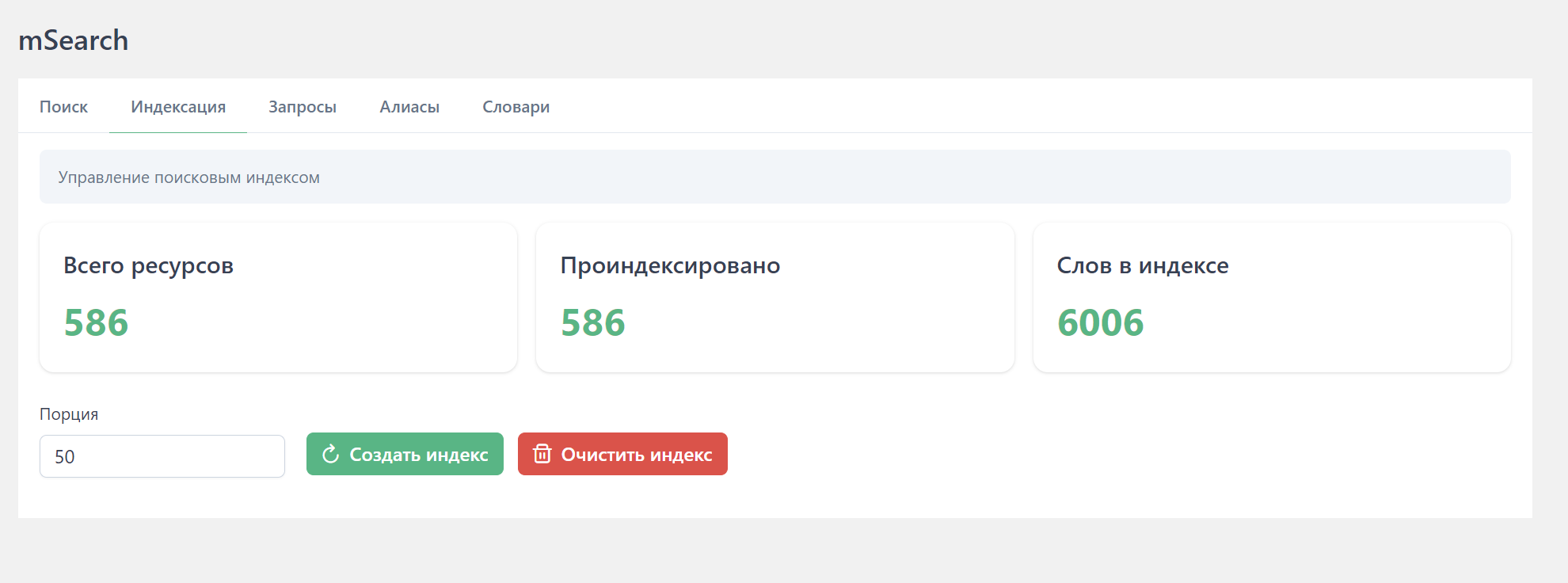Click the mSearch page title
Screen dimensions: 1568x583
[74, 40]
